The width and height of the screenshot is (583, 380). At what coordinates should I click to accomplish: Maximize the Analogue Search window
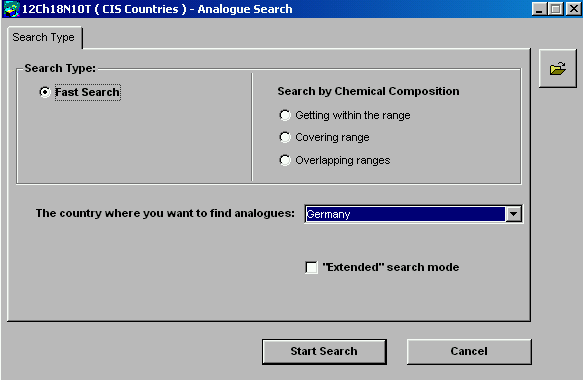555,9
